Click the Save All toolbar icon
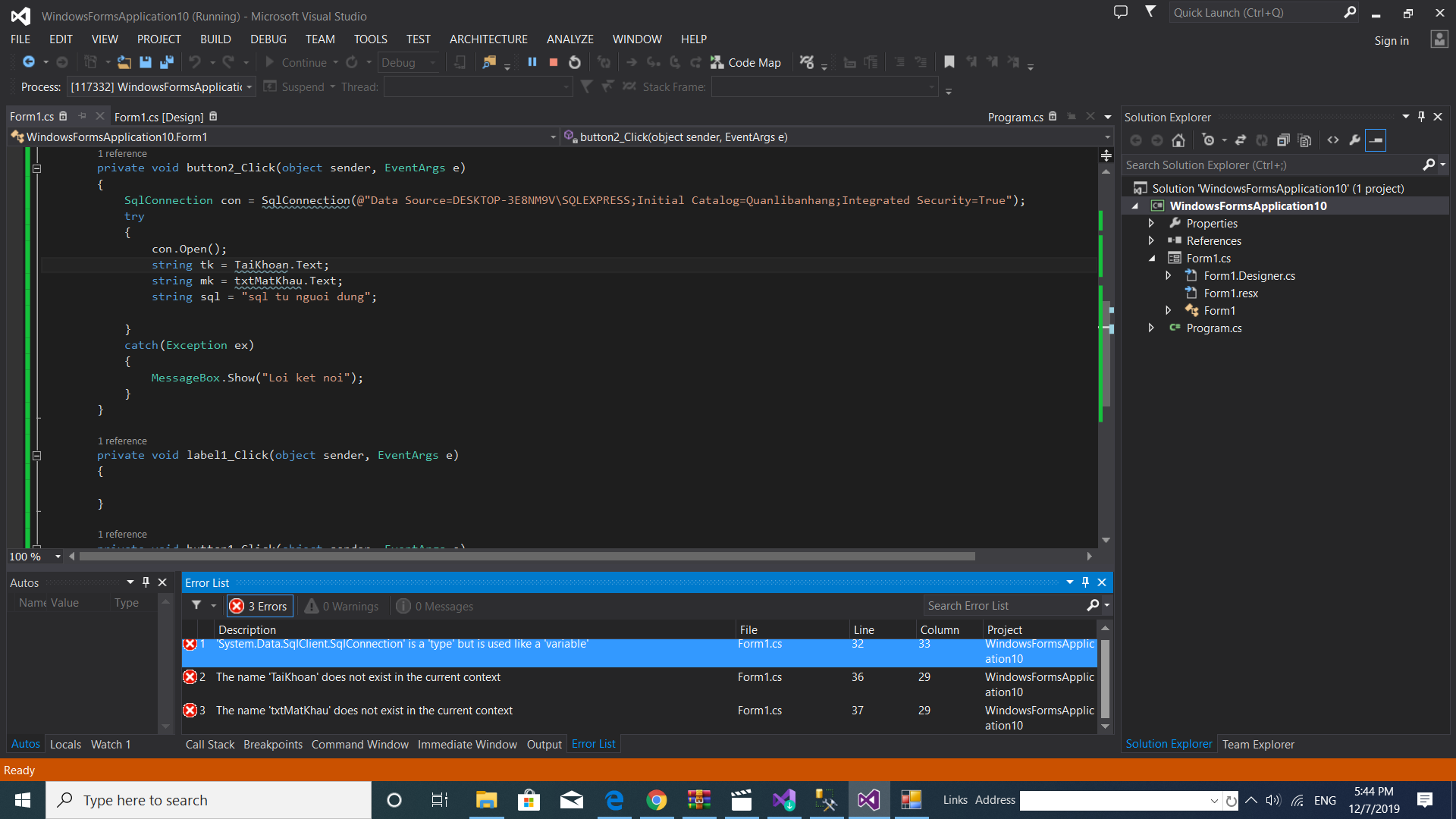The height and width of the screenshot is (819, 1456). [x=167, y=62]
